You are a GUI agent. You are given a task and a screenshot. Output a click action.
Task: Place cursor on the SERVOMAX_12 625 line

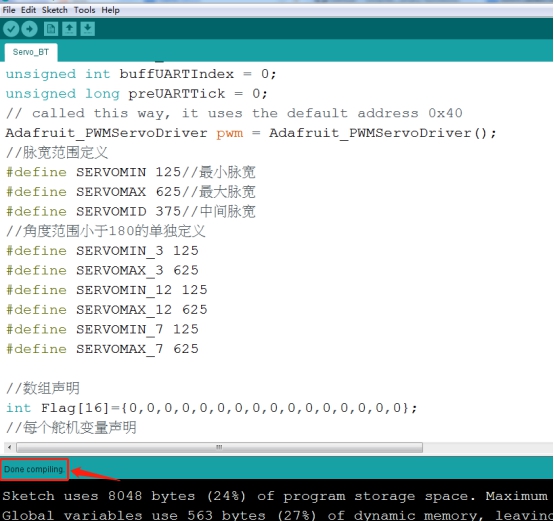pyautogui.click(x=106, y=309)
